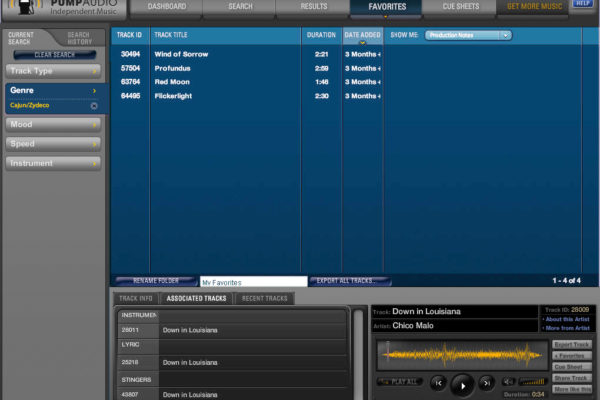The image size is (600, 400).
Task: Click the Export All Tracks button
Action: pyautogui.click(x=349, y=281)
